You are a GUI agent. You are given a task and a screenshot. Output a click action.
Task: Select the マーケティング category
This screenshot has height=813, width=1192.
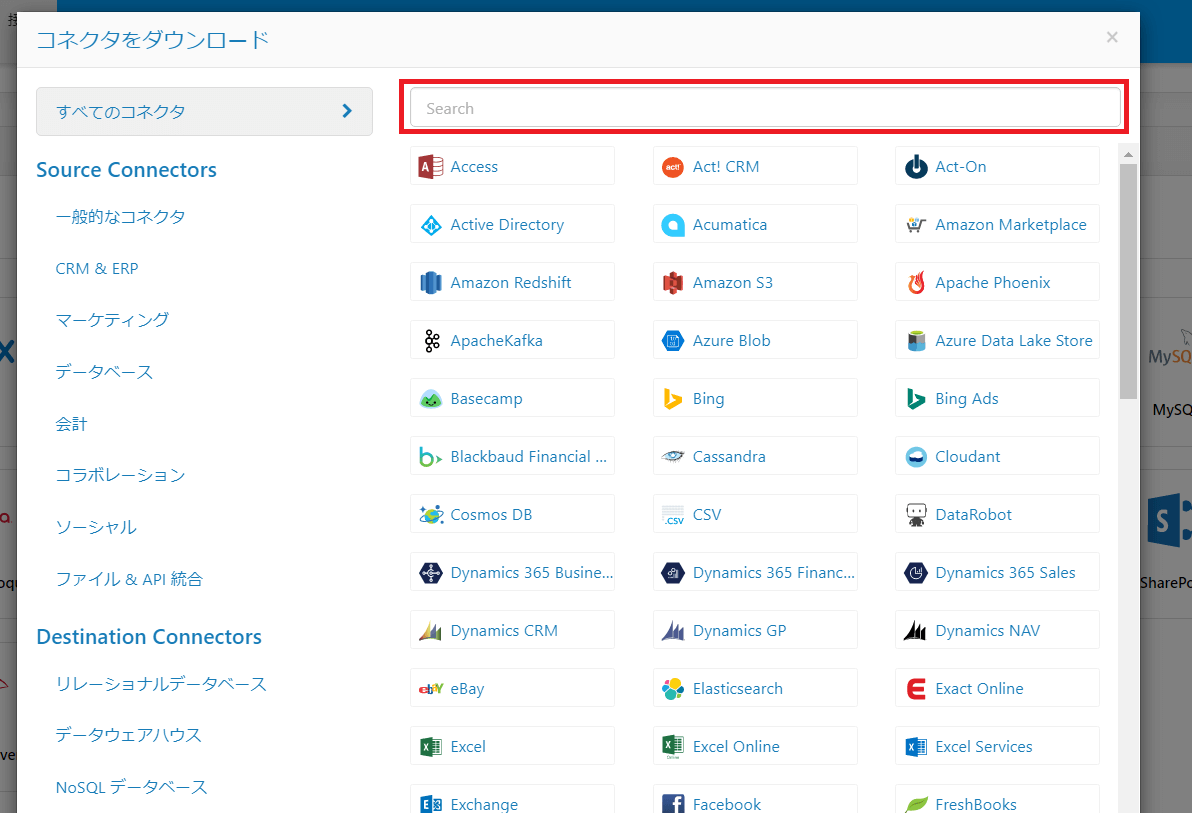click(112, 320)
